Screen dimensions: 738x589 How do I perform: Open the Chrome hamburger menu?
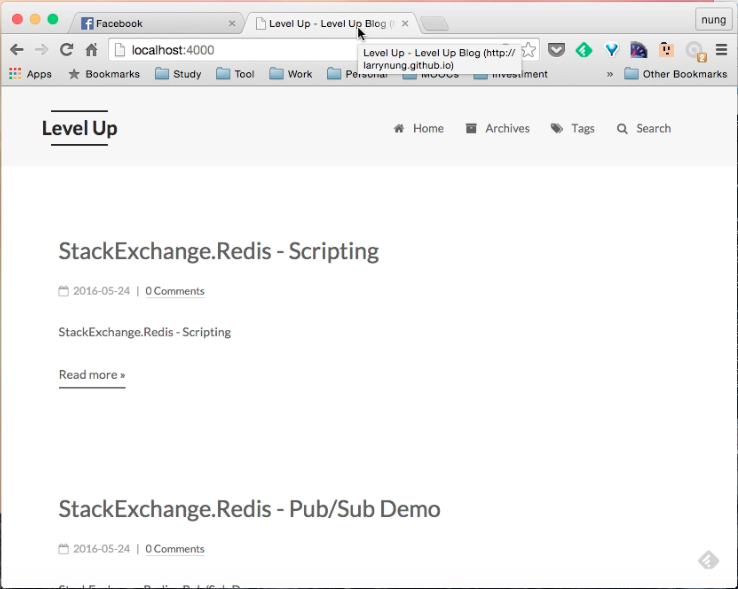pyautogui.click(x=722, y=49)
